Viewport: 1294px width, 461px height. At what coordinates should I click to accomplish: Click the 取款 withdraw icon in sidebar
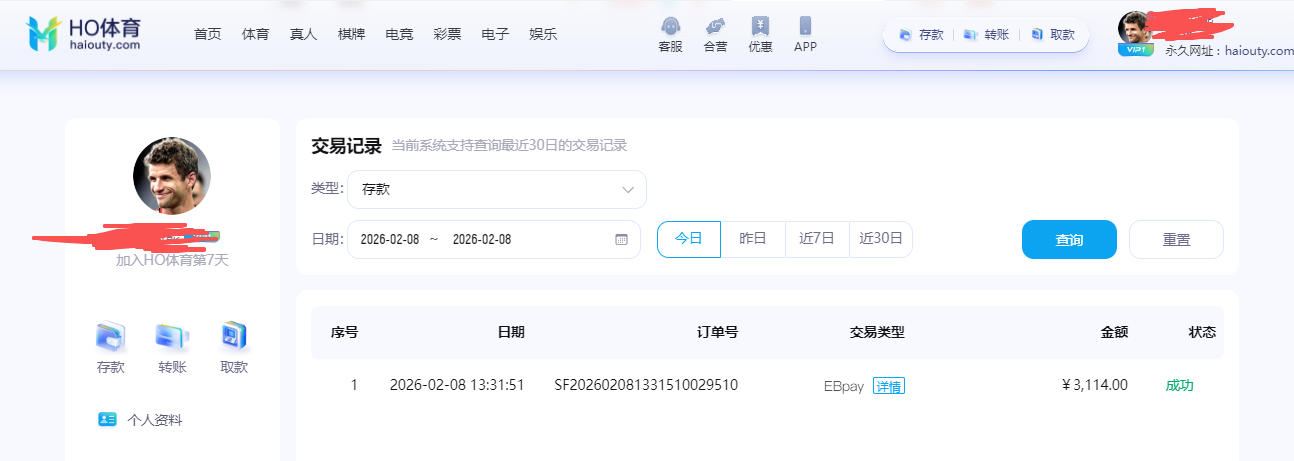coord(234,337)
